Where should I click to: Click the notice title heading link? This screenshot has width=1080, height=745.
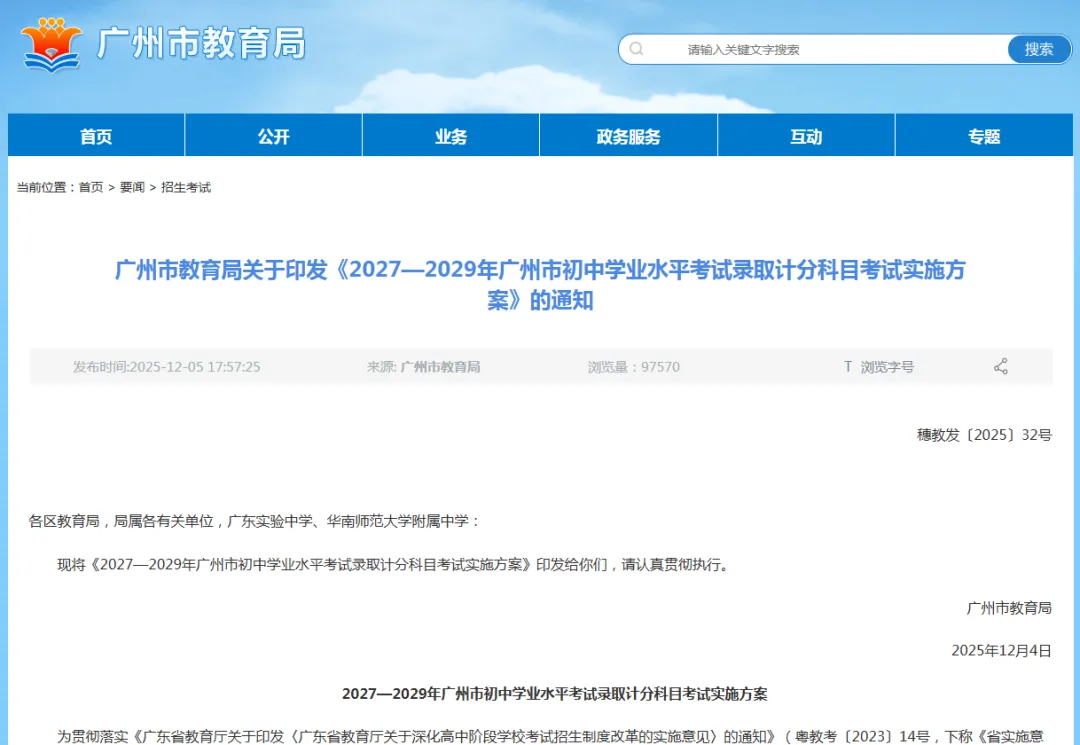pos(540,285)
